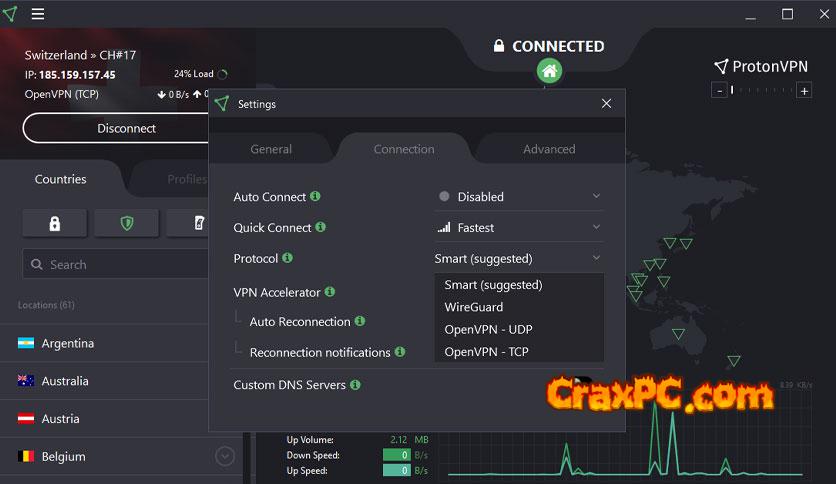Click Auto Reconnection info icon
This screenshot has width=836, height=484.
tap(360, 321)
